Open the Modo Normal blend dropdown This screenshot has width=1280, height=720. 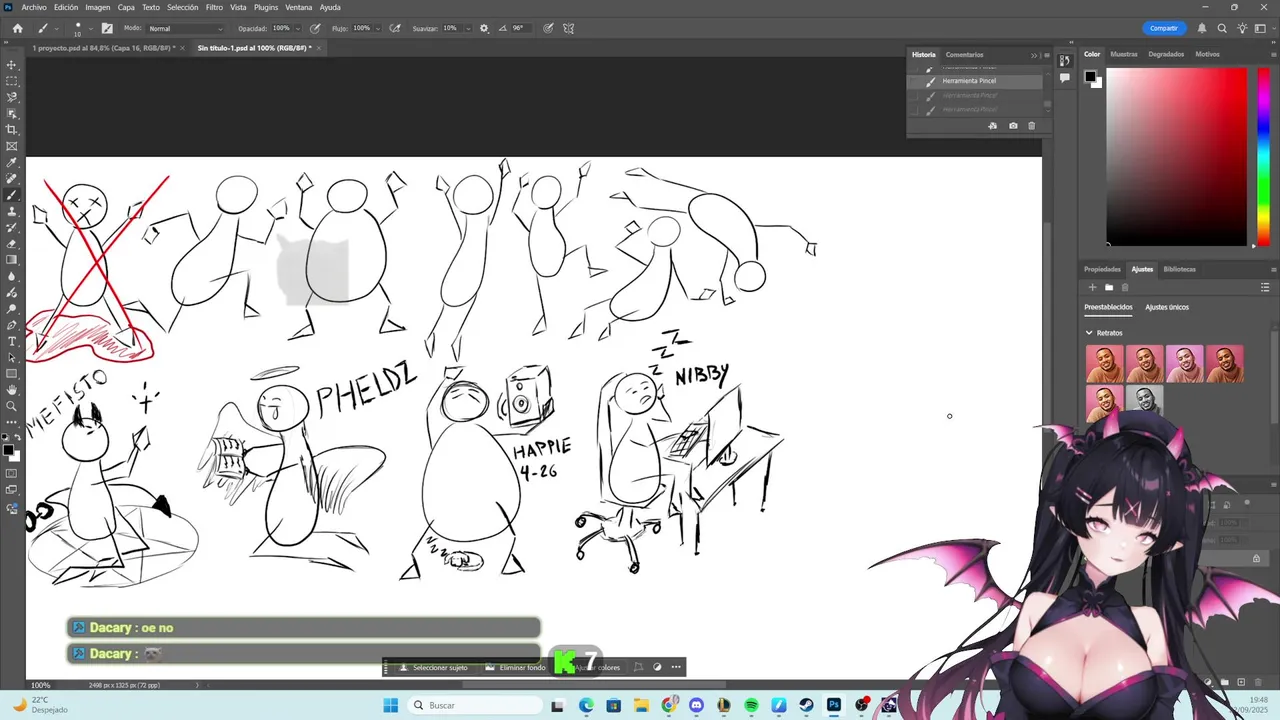tap(186, 28)
